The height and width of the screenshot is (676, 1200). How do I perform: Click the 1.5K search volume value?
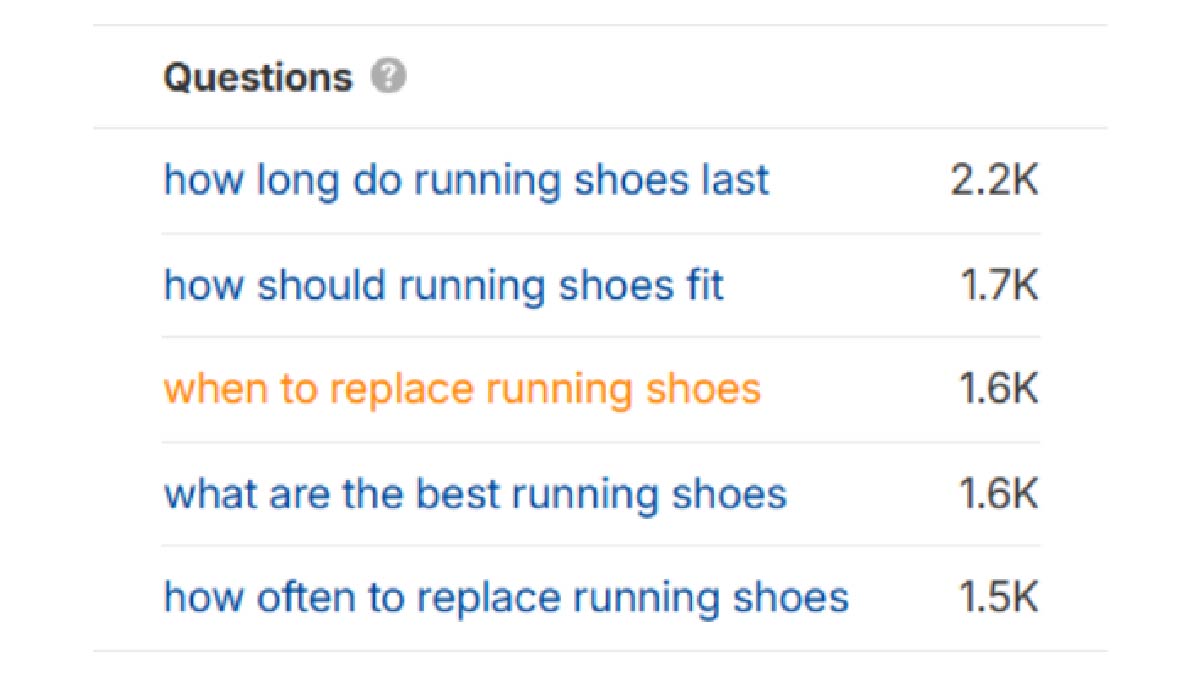coord(999,598)
